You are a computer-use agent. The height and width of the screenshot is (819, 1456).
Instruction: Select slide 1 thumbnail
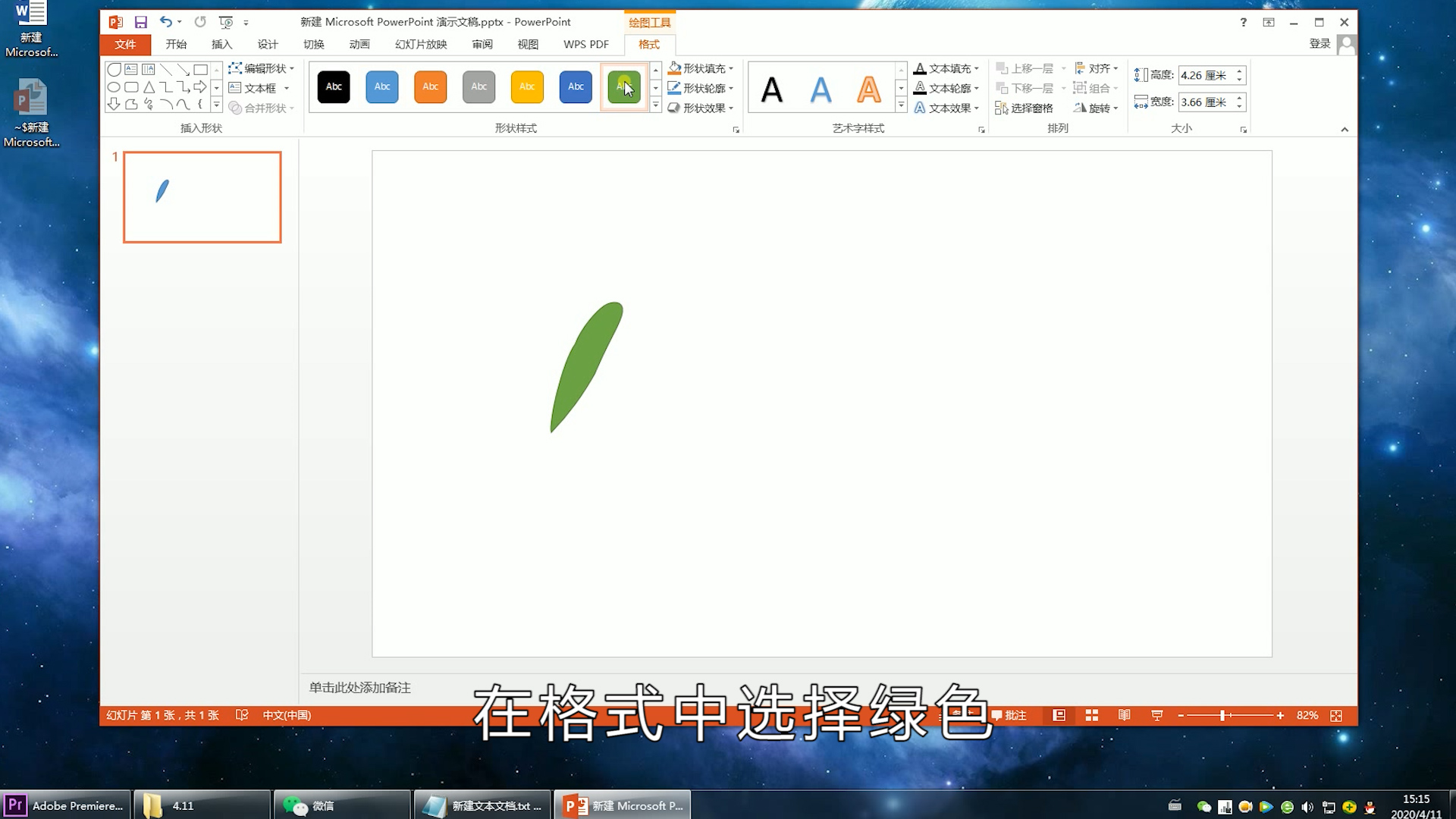click(x=202, y=197)
